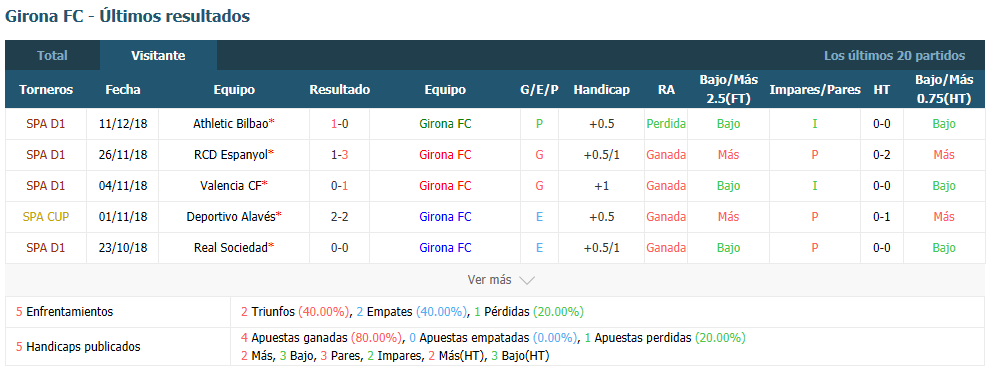This screenshot has width=989, height=369.
Task: Select the Visitante tab
Action: tap(158, 56)
